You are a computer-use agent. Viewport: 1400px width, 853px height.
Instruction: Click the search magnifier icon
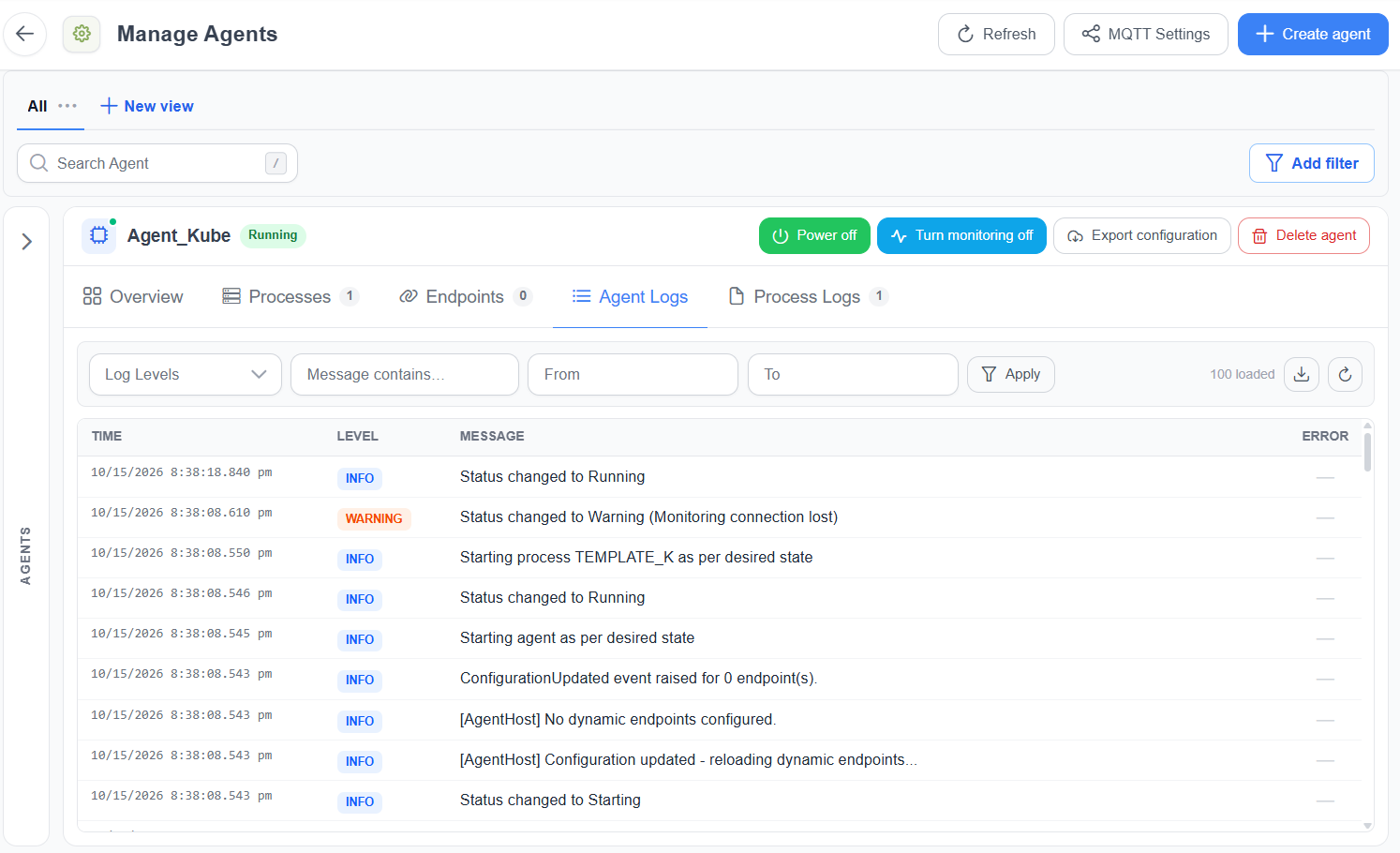[x=38, y=163]
